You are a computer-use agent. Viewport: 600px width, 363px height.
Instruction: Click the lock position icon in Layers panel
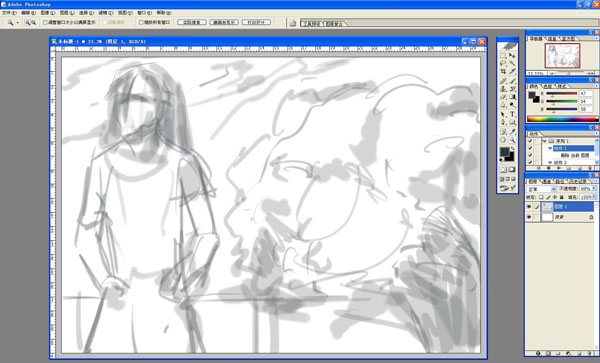click(554, 197)
